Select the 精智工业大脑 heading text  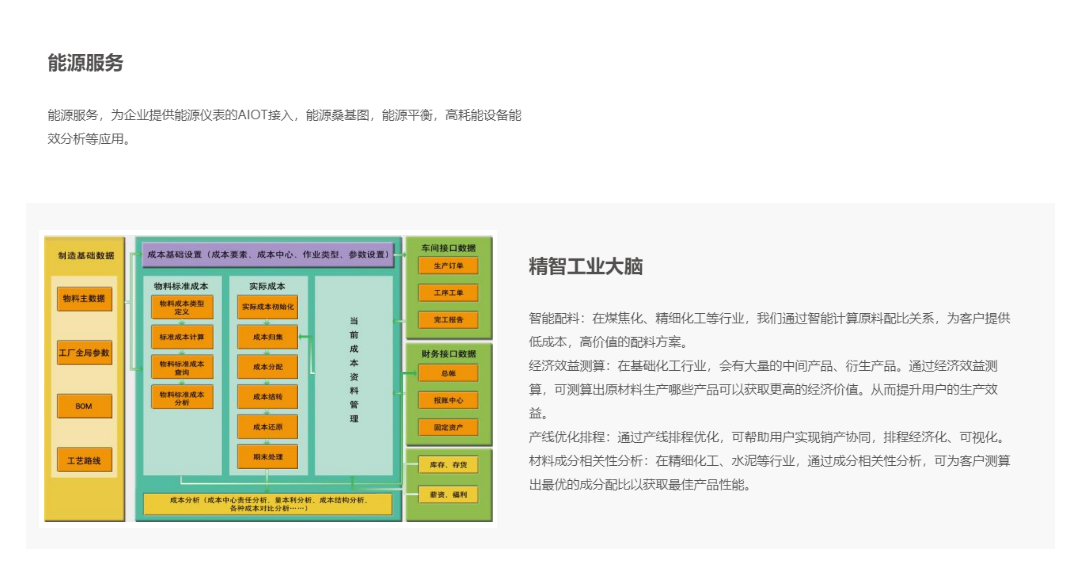[585, 266]
